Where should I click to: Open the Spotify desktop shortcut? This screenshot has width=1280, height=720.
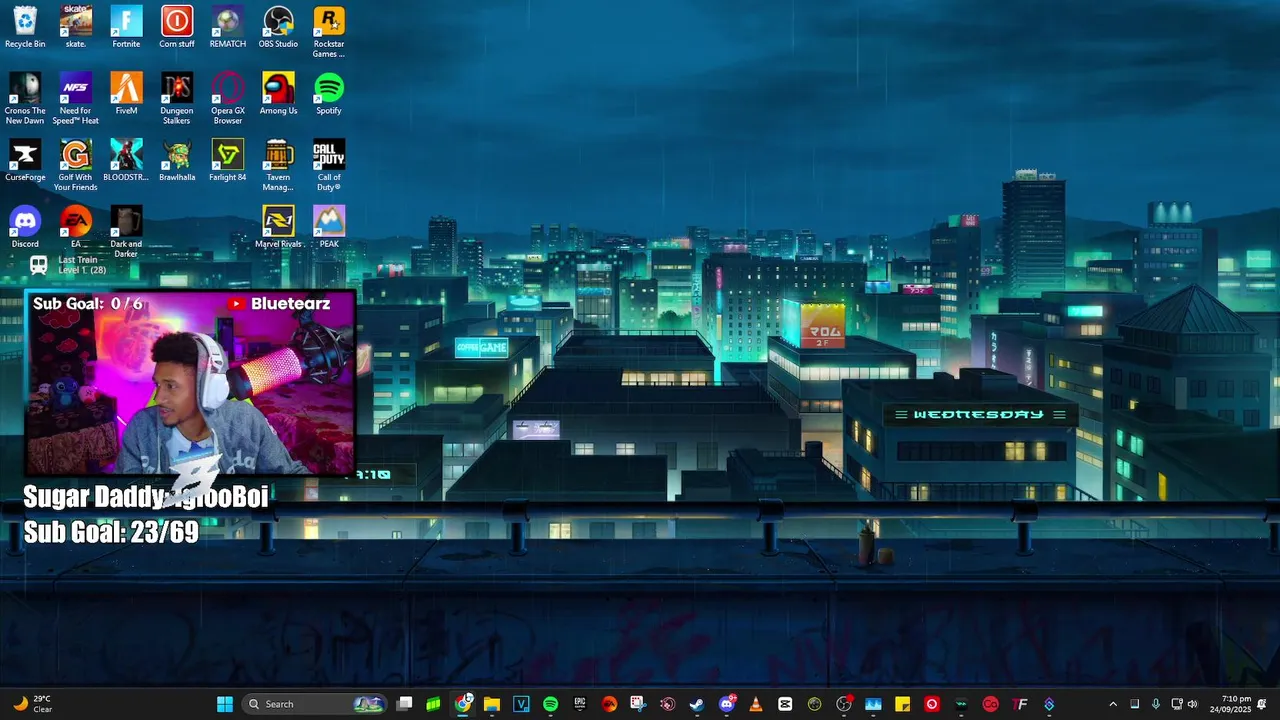(329, 93)
